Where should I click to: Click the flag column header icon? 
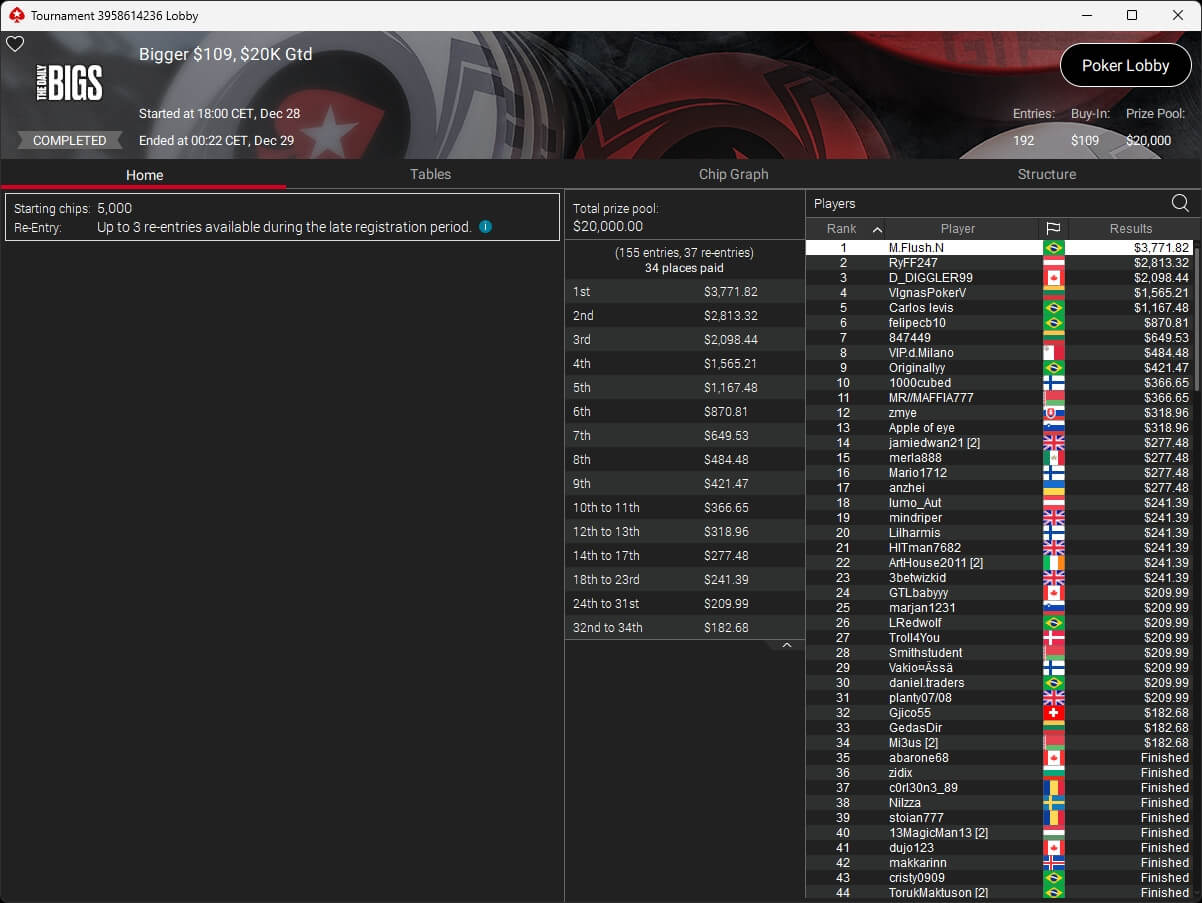point(1053,229)
